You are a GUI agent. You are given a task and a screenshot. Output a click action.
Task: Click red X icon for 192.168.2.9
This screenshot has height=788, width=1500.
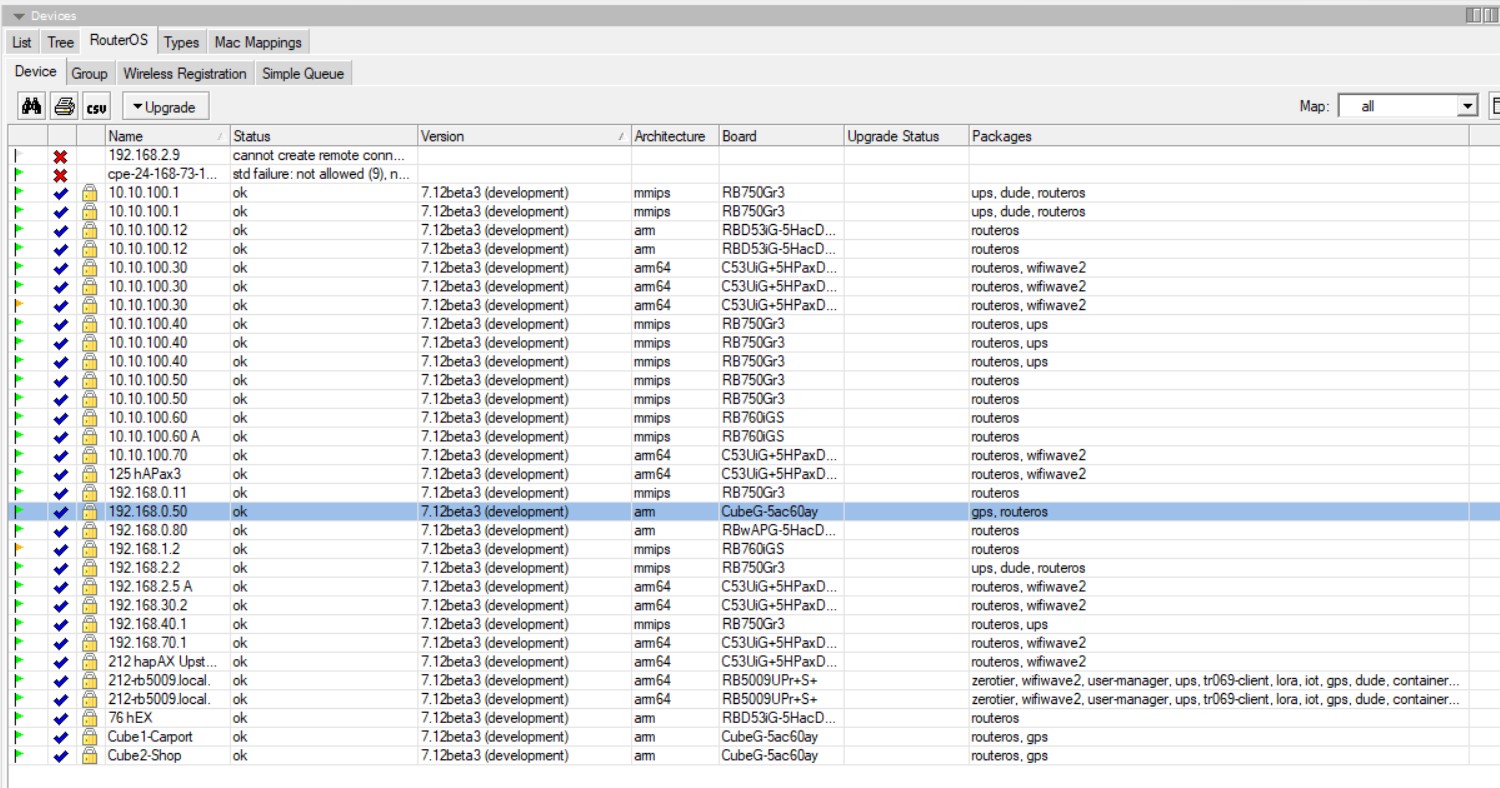(x=60, y=156)
